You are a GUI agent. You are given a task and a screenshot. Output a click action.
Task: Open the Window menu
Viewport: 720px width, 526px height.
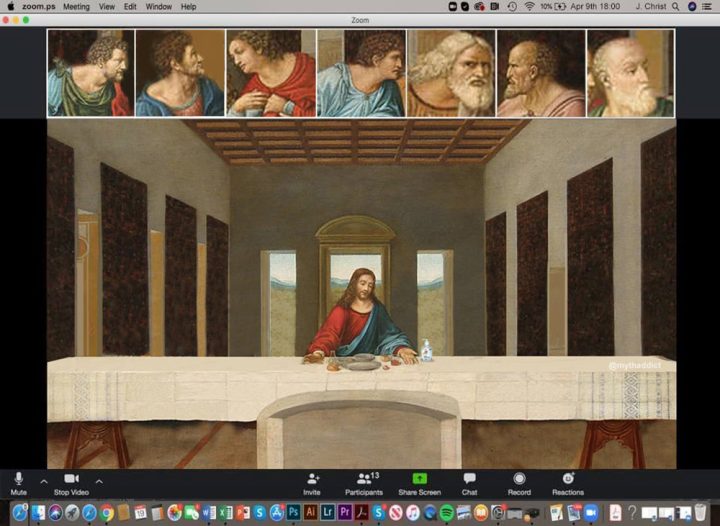pyautogui.click(x=158, y=6)
